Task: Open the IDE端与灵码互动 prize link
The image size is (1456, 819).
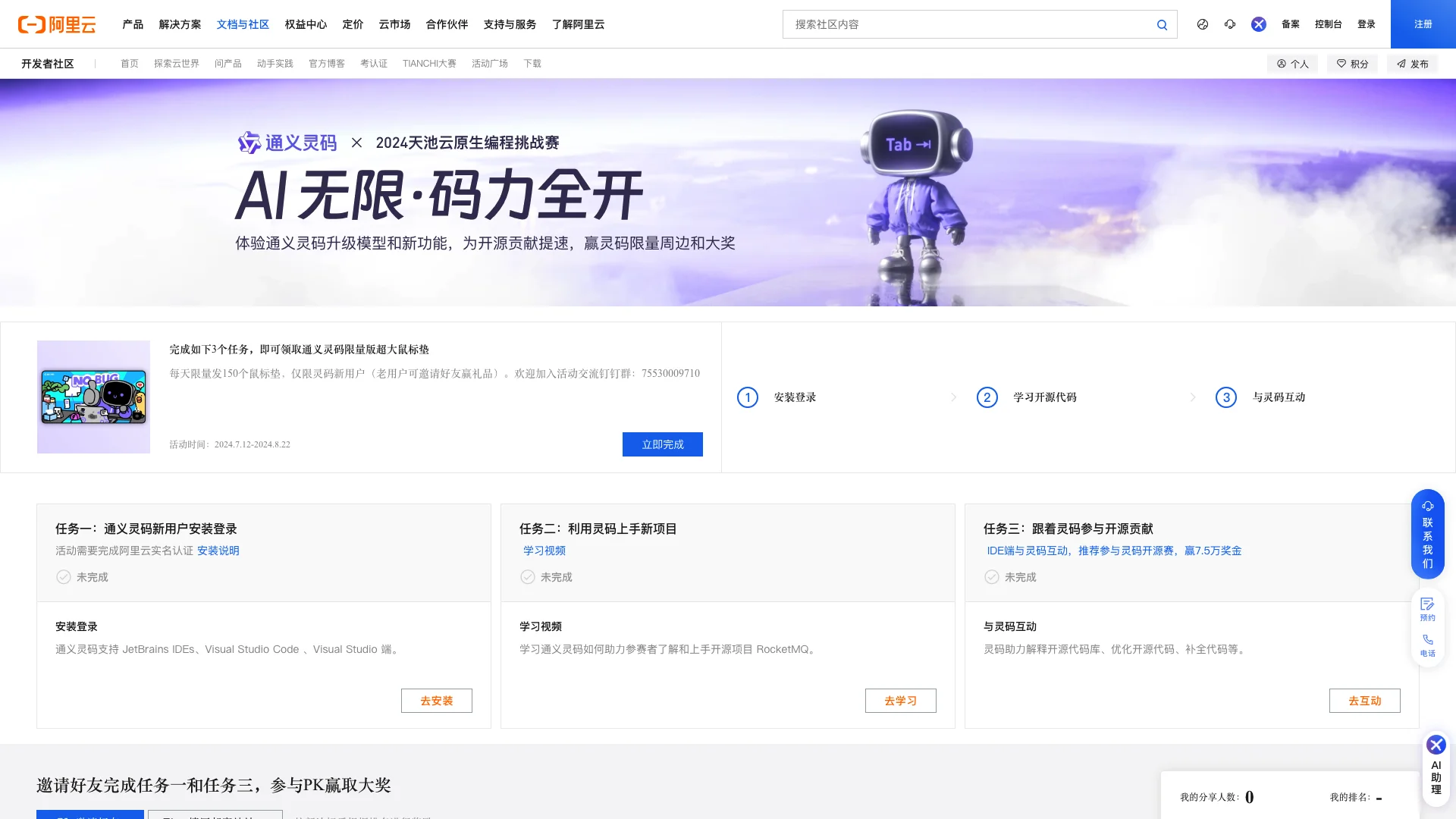Action: click(x=1114, y=551)
